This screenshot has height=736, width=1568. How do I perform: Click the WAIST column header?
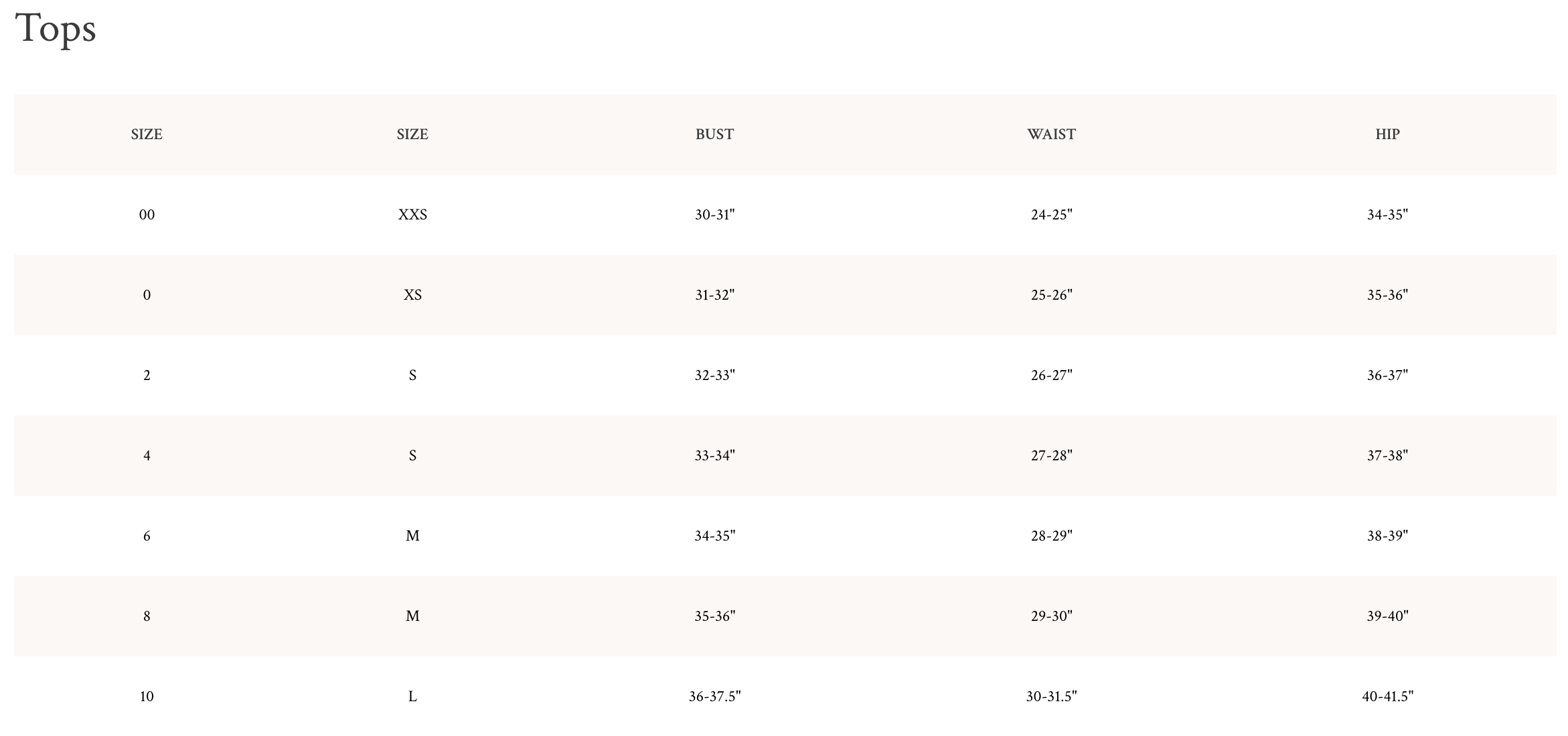point(1051,134)
